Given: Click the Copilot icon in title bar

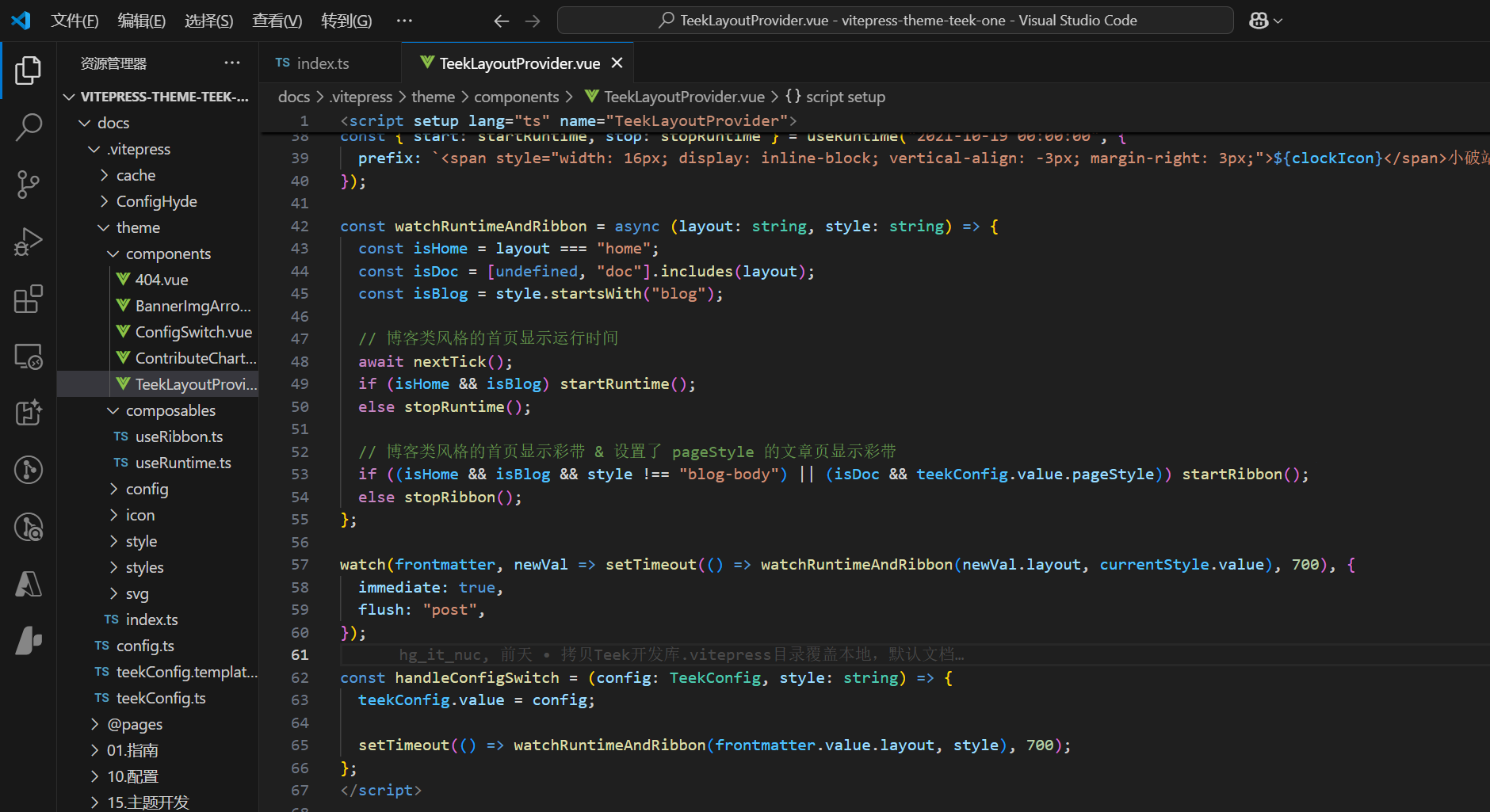Looking at the screenshot, I should click(1259, 21).
